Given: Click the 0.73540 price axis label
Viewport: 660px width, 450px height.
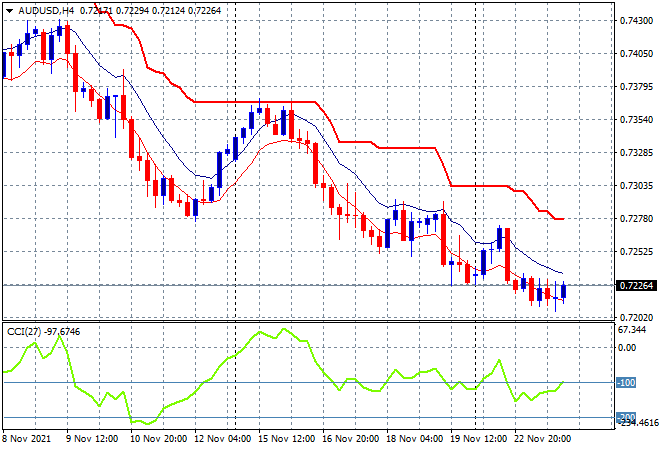Looking at the screenshot, I should (x=636, y=120).
